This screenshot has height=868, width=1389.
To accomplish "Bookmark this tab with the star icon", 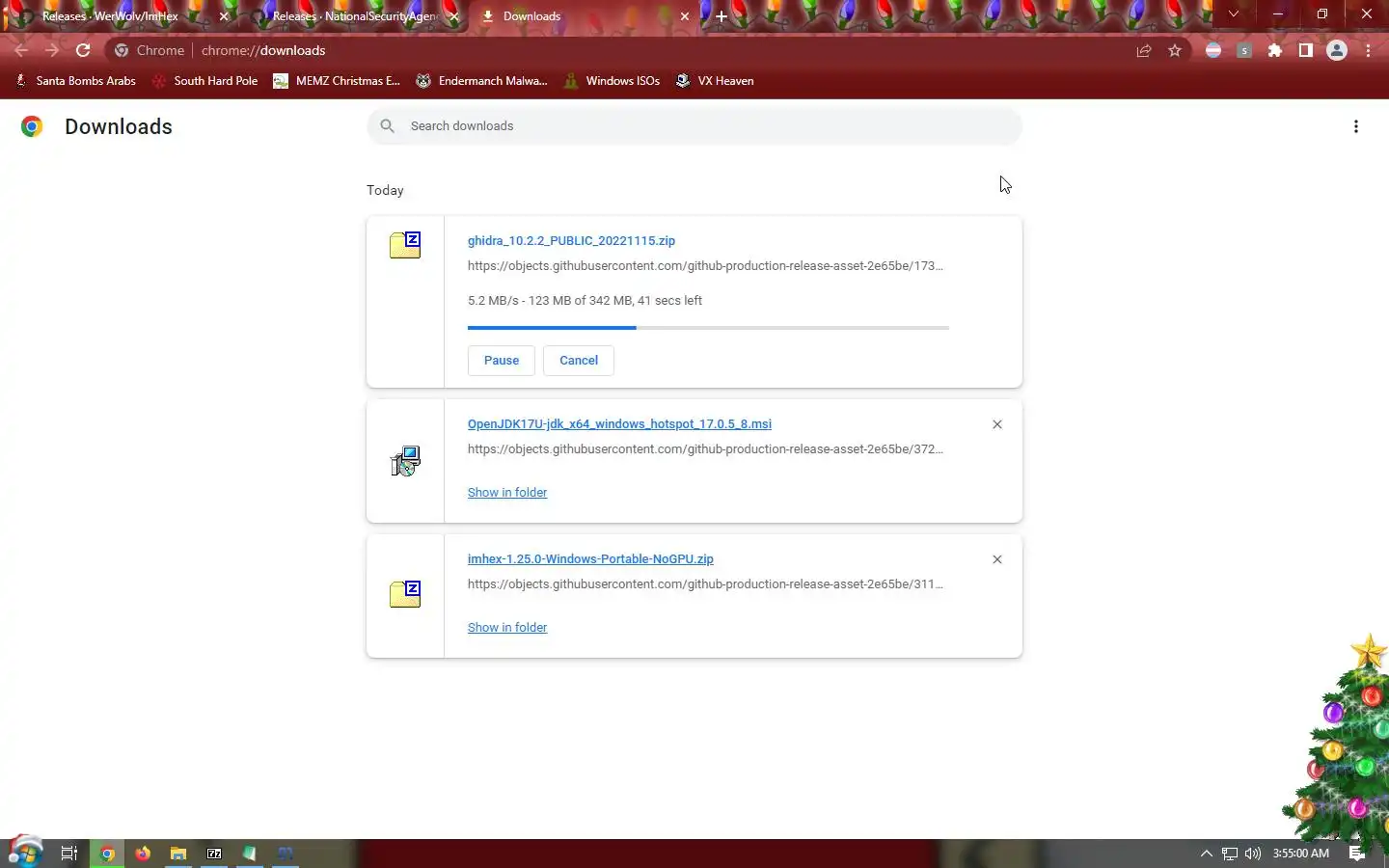I will click(1175, 51).
